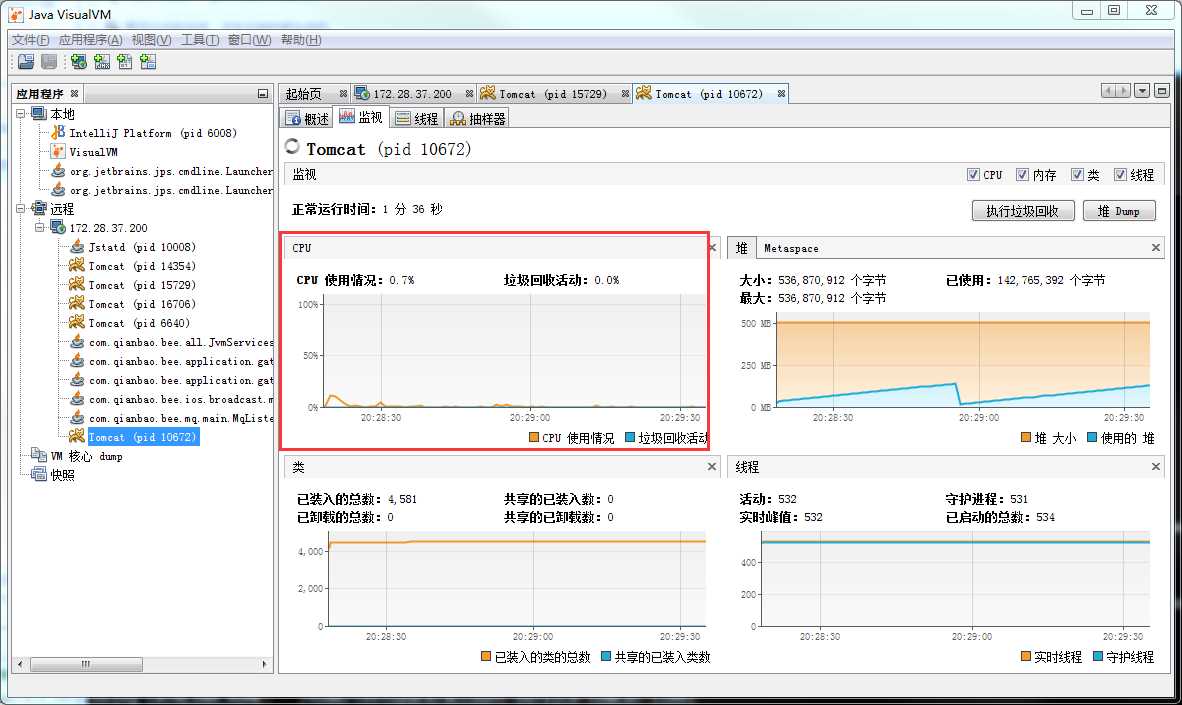Switch to the 抽样器 sampler tab
This screenshot has width=1182, height=705.
tap(478, 118)
